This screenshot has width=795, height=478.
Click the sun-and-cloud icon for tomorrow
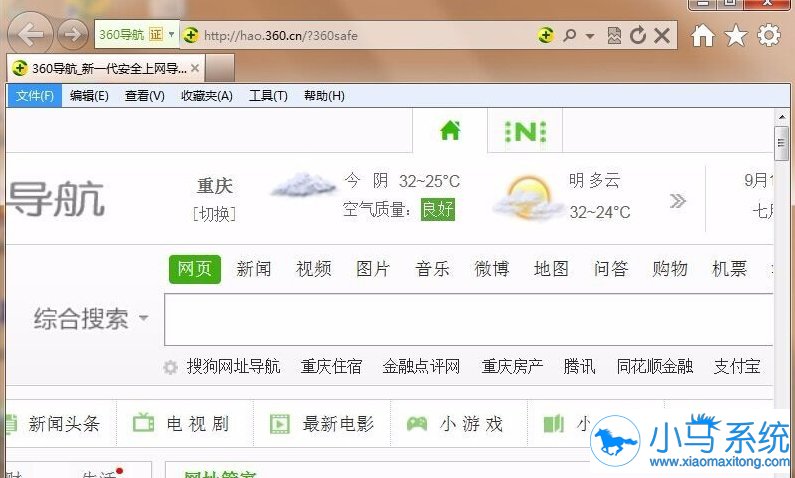527,198
